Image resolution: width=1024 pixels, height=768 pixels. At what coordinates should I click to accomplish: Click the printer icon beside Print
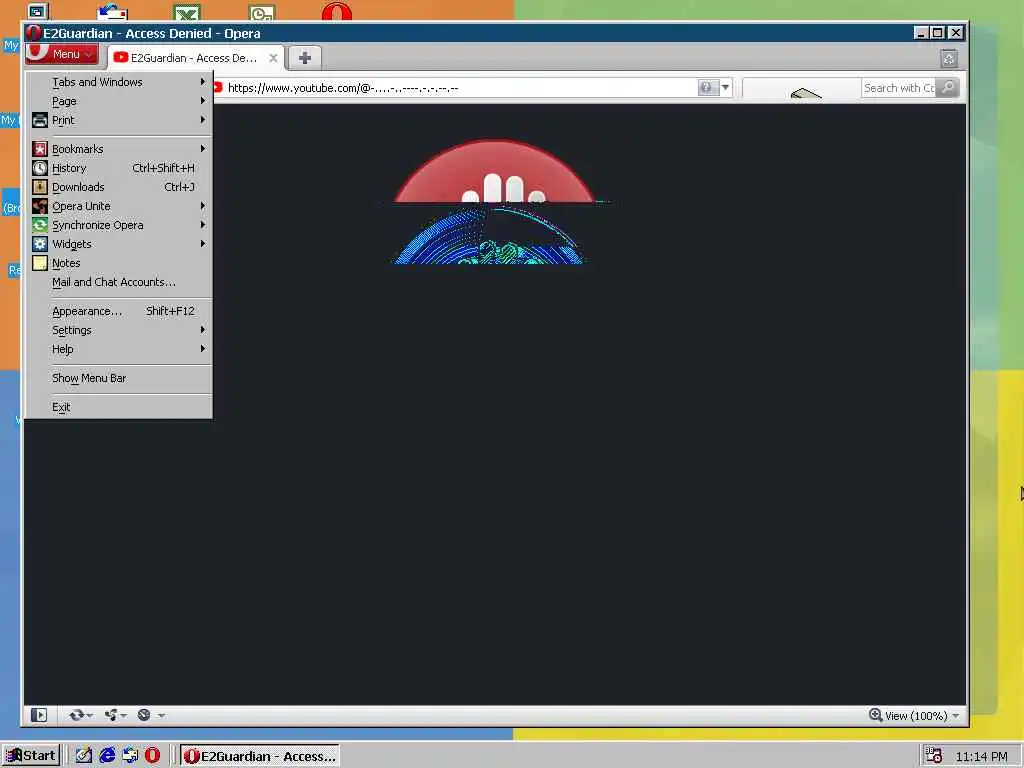point(40,120)
